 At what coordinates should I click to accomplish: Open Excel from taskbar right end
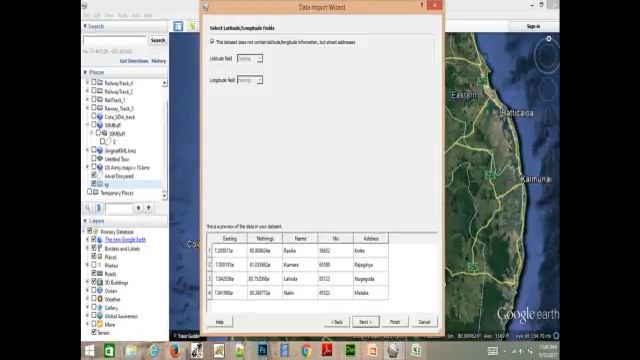point(416,351)
